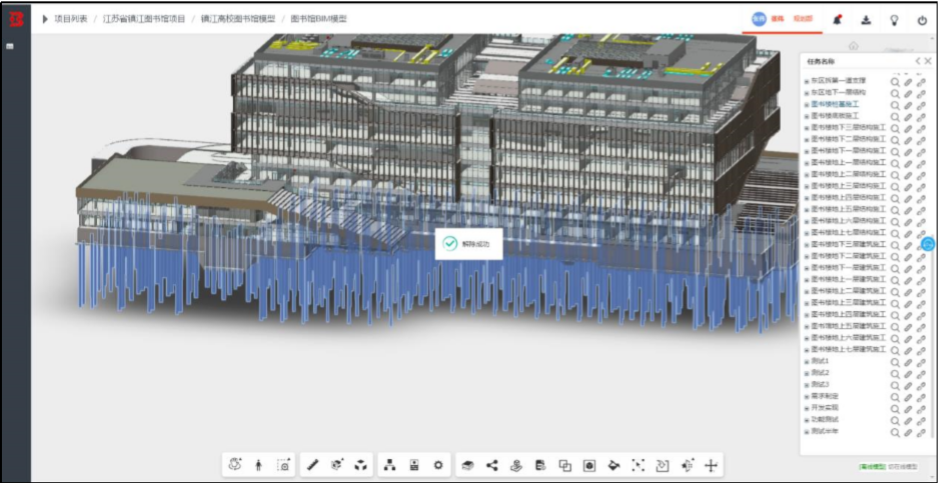Viewport: 938px width, 483px height.
Task: Expand the 测试1 task tree item
Action: [806, 362]
